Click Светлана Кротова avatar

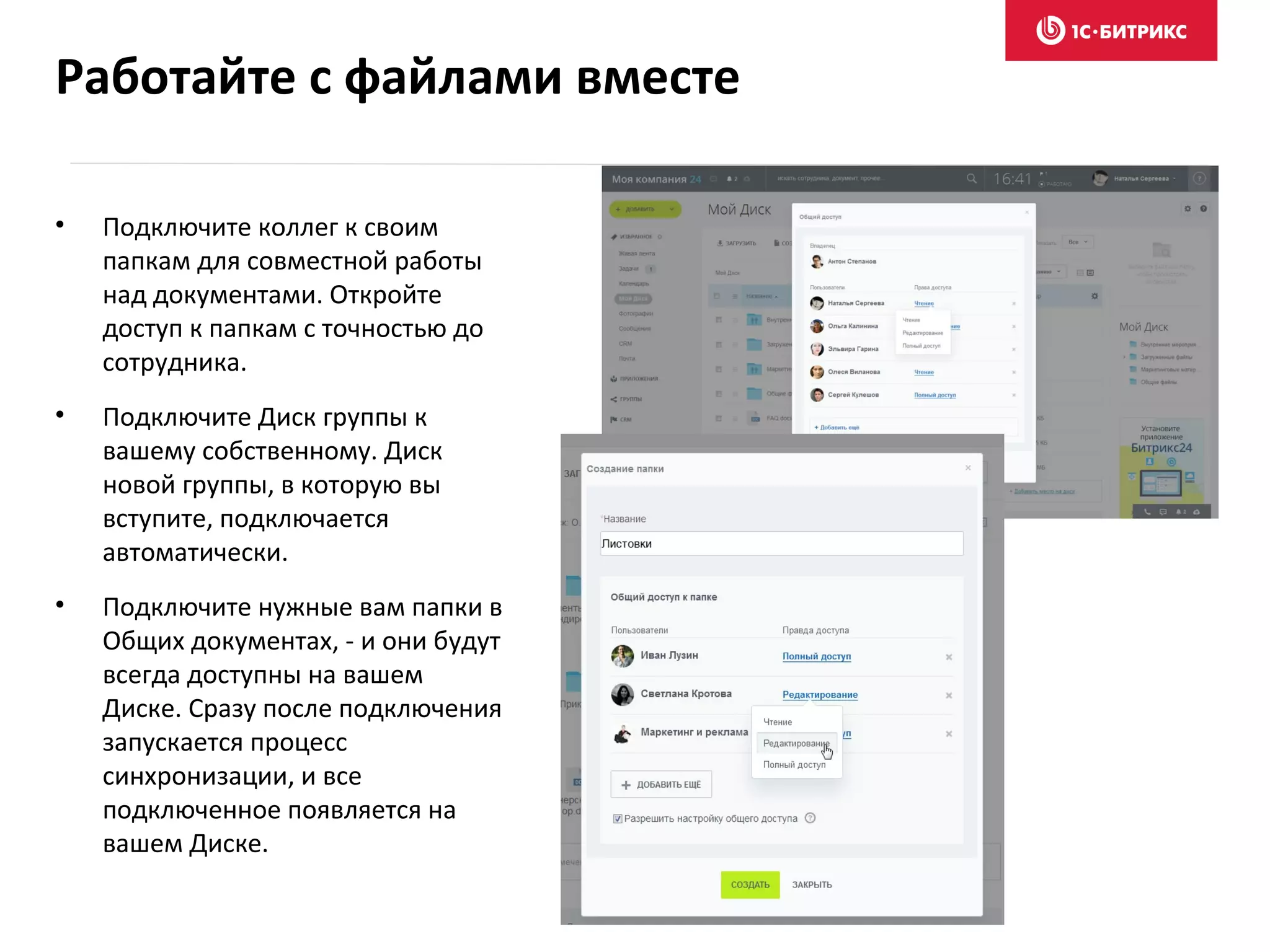[x=622, y=694]
